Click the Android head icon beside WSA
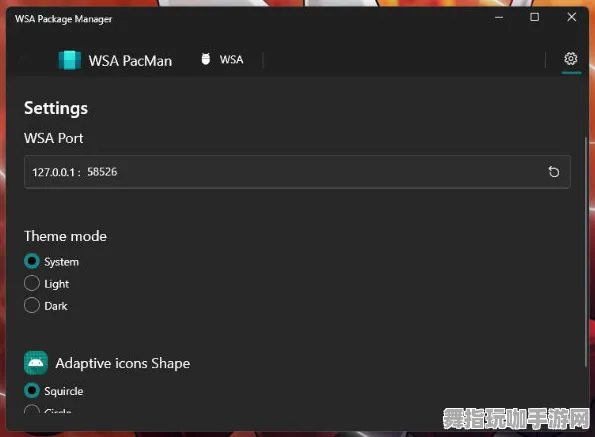Viewport: 595px width, 437px height. [206, 59]
